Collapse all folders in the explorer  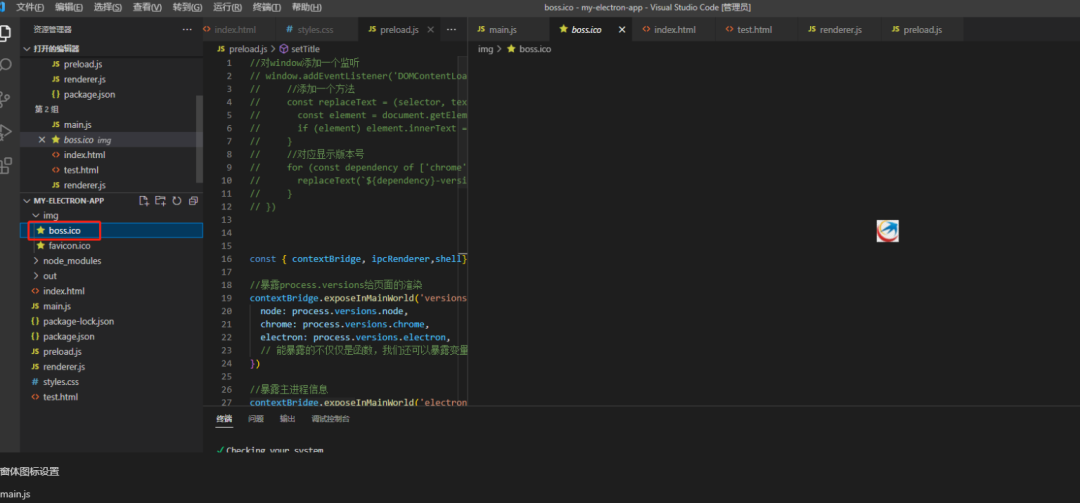point(193,201)
